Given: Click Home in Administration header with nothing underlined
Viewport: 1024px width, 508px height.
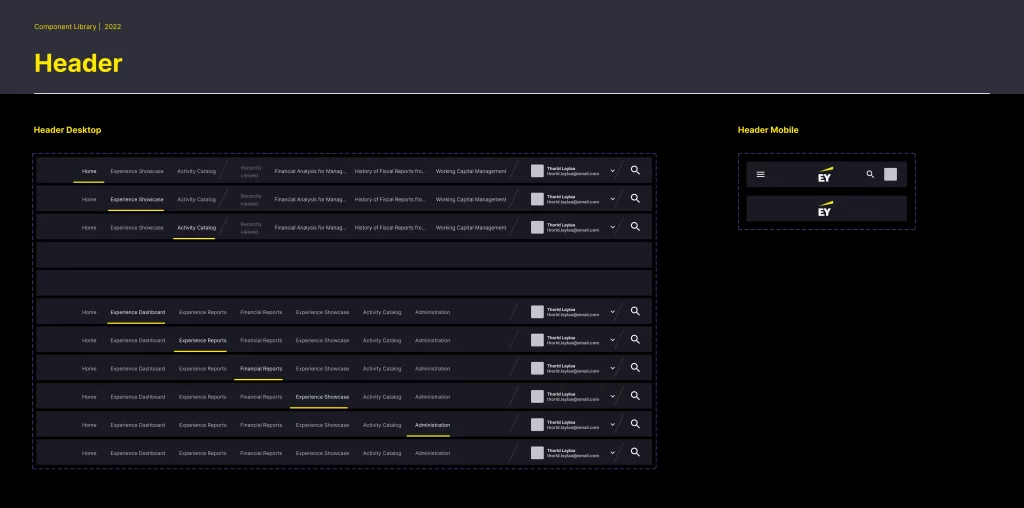Looking at the screenshot, I should point(89,452).
